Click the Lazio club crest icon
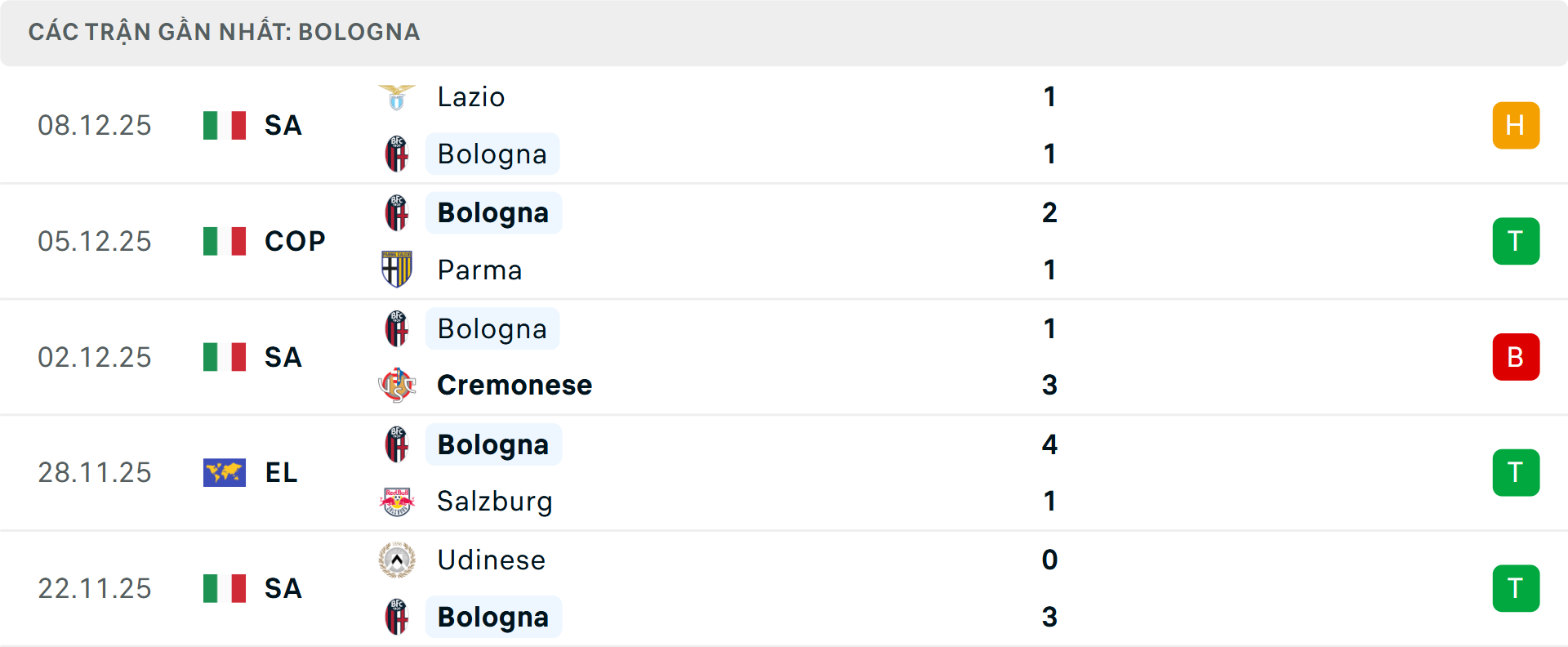 (x=397, y=96)
